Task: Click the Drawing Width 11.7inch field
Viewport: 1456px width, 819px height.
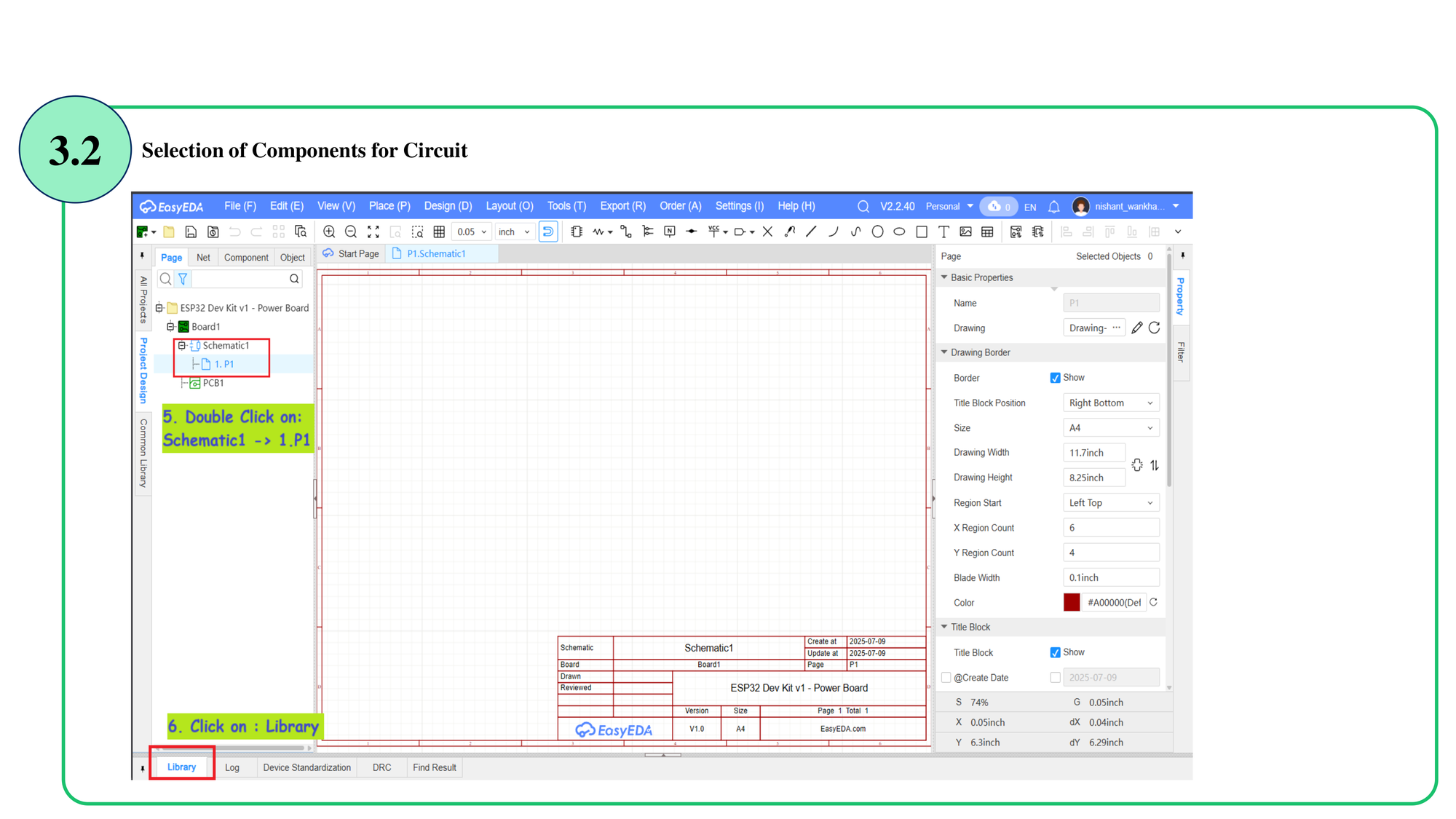Action: click(1094, 452)
